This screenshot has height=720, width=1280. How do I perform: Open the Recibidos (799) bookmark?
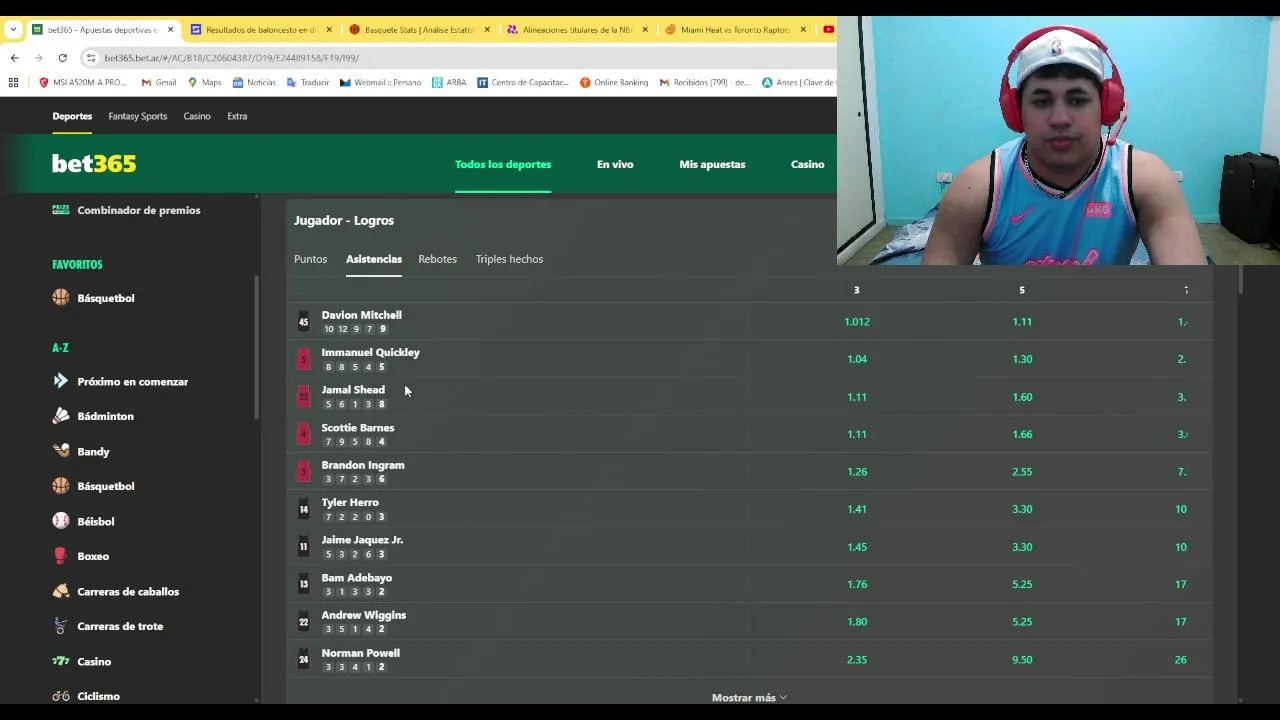705,83
